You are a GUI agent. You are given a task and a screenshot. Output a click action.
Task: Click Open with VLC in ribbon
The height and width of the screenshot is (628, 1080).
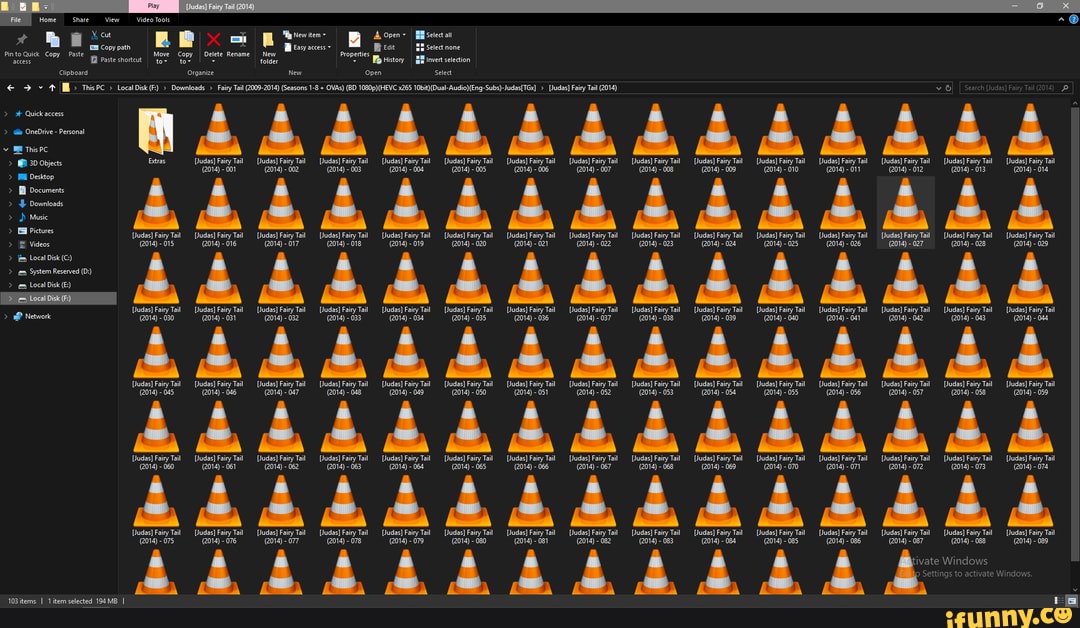point(389,34)
